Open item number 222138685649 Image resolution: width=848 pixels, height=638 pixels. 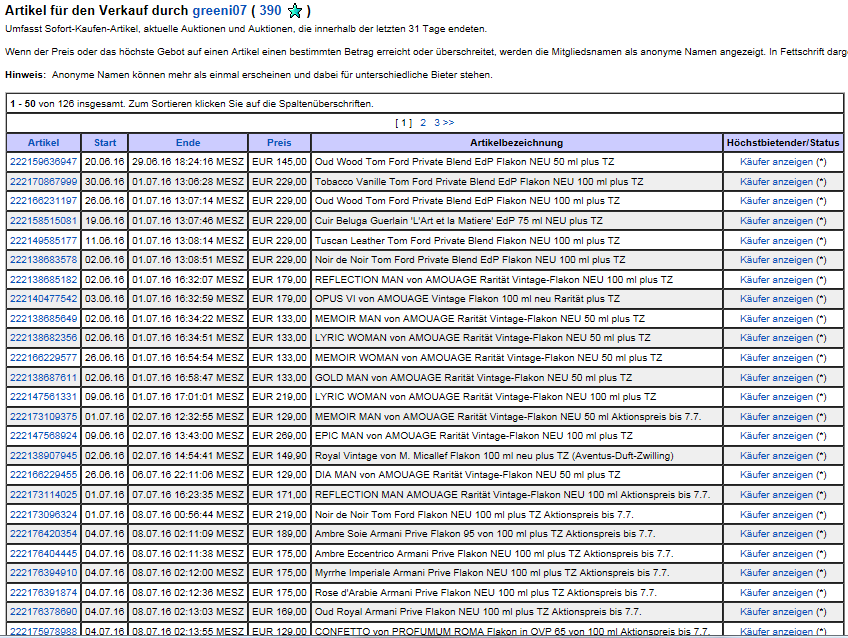(44, 318)
